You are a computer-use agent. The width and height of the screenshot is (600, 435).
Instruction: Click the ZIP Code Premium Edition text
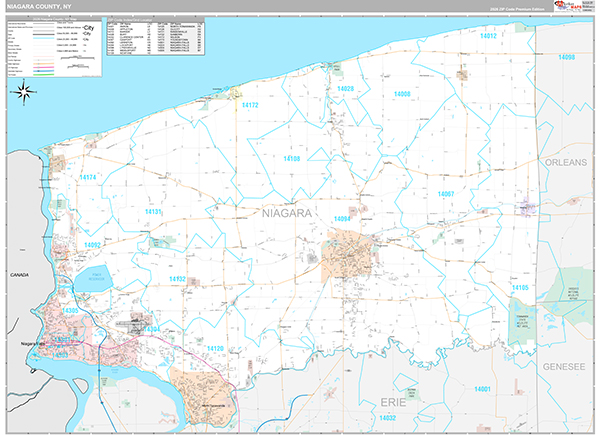(x=517, y=8)
